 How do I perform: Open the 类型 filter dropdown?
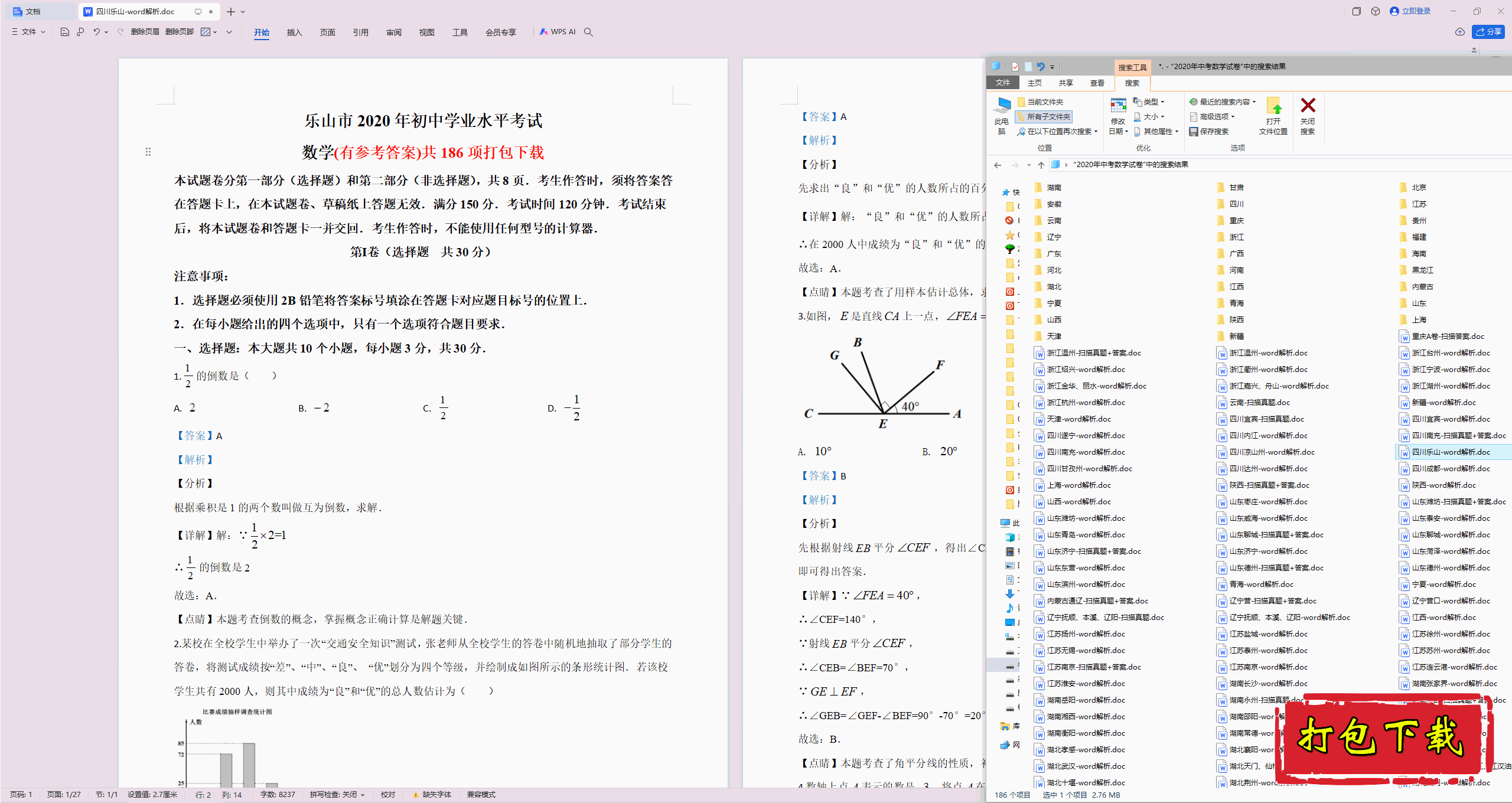pyautogui.click(x=1149, y=102)
